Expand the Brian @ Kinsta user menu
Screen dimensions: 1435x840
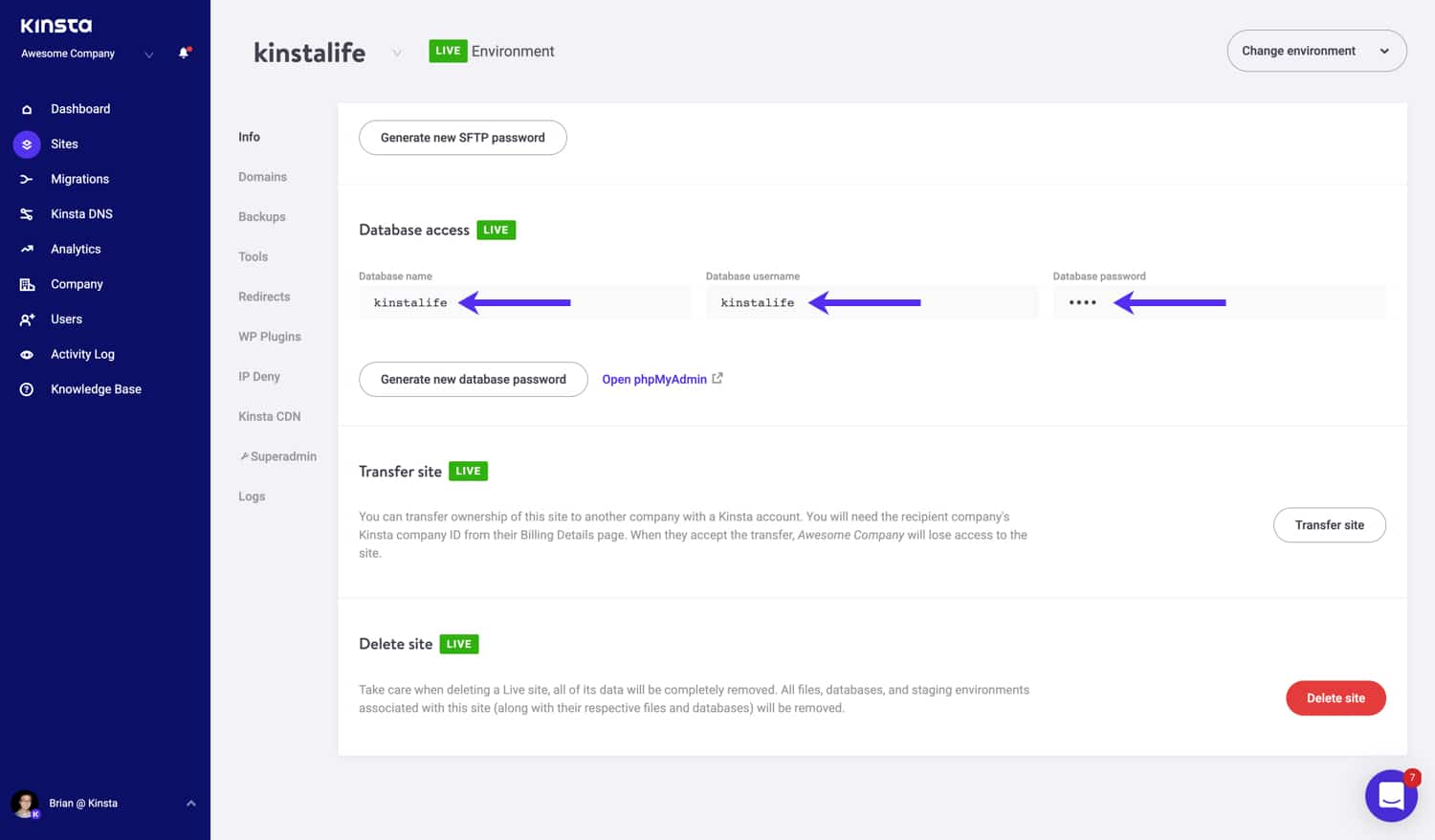click(190, 804)
